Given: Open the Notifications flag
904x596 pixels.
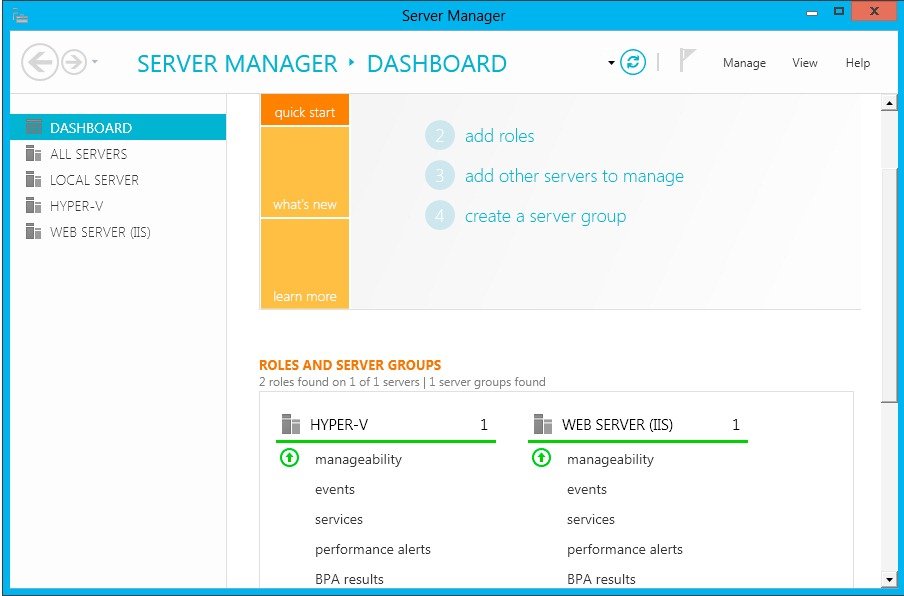Looking at the screenshot, I should [x=687, y=61].
